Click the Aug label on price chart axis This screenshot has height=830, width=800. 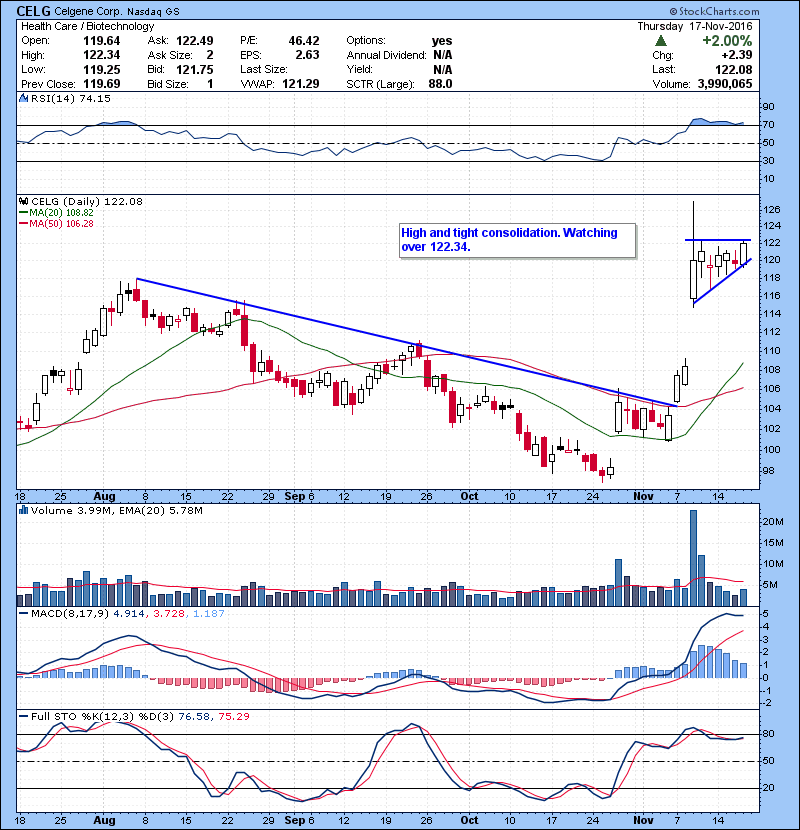click(104, 497)
